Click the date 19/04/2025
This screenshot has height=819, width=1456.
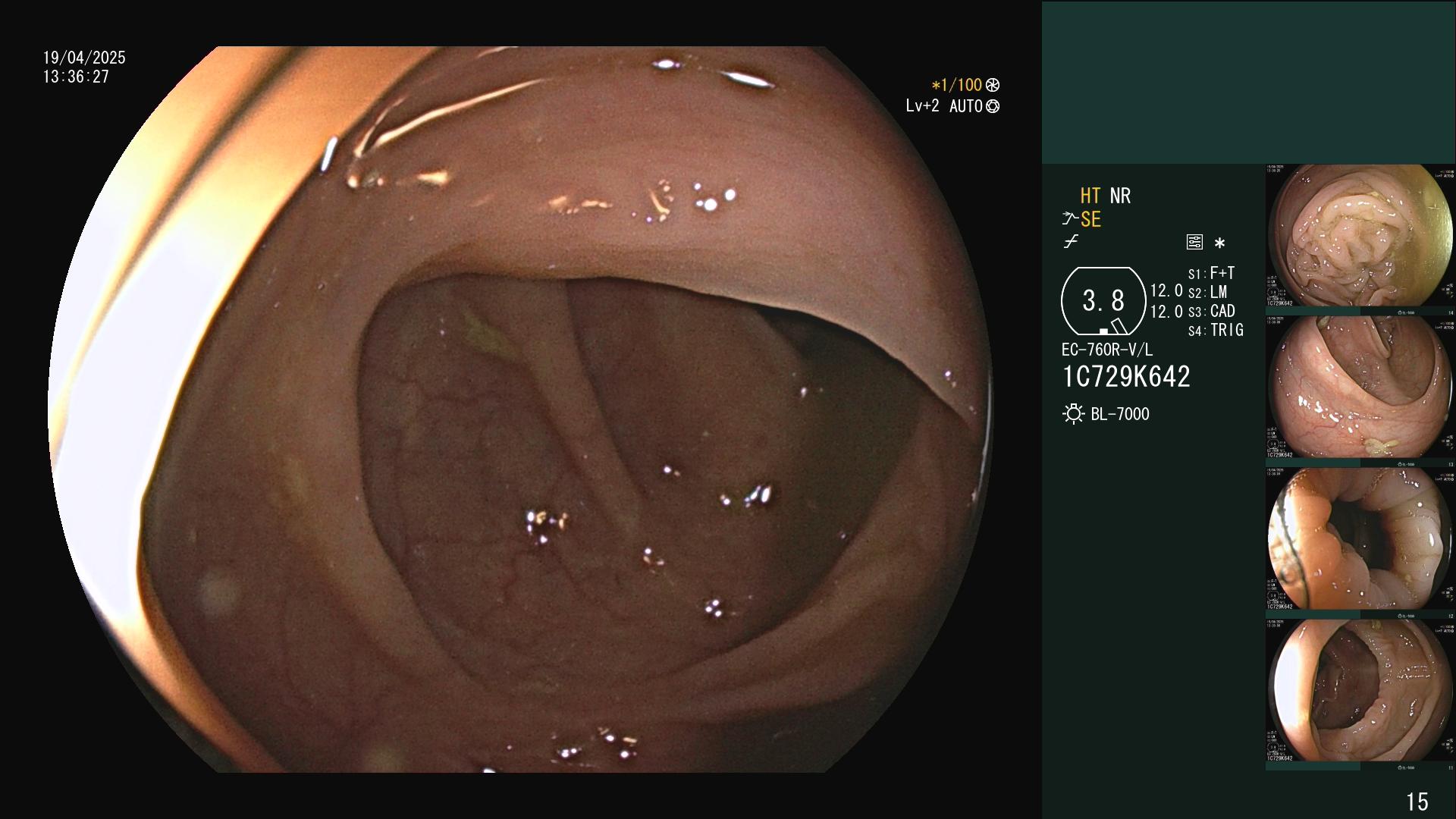click(84, 58)
